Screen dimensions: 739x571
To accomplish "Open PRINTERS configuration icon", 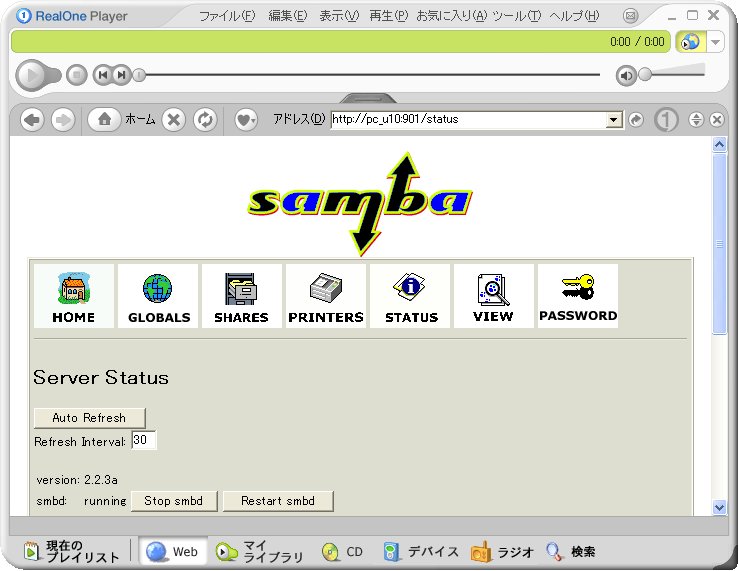I will (x=326, y=296).
